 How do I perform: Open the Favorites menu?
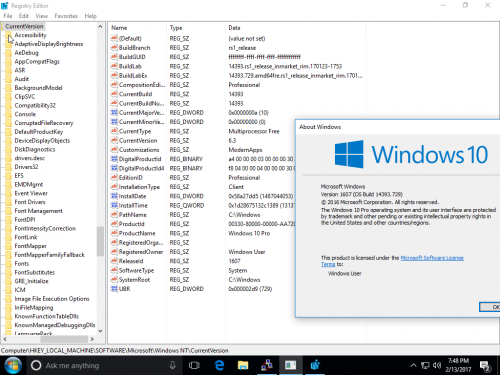(x=66, y=16)
